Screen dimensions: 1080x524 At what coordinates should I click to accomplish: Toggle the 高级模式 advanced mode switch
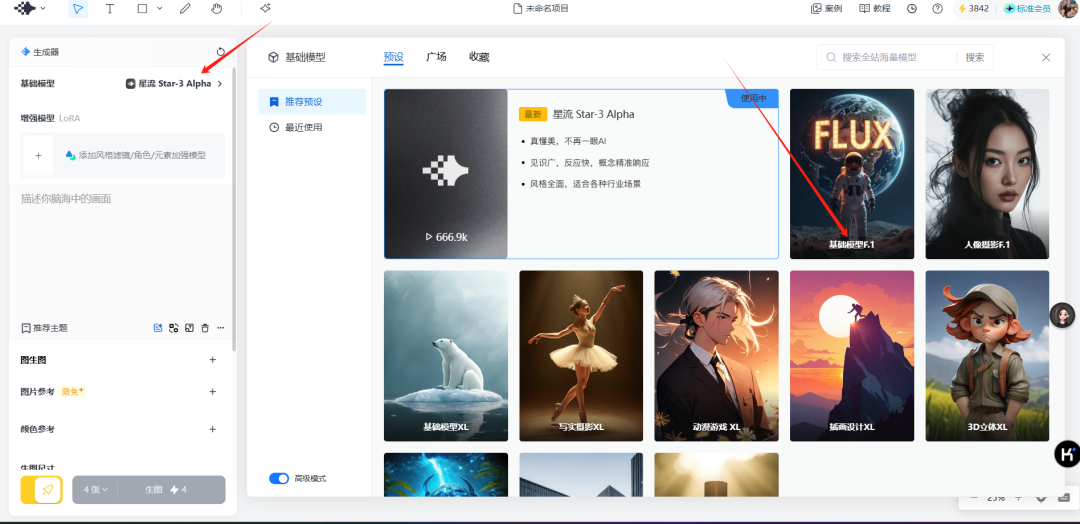coord(279,479)
